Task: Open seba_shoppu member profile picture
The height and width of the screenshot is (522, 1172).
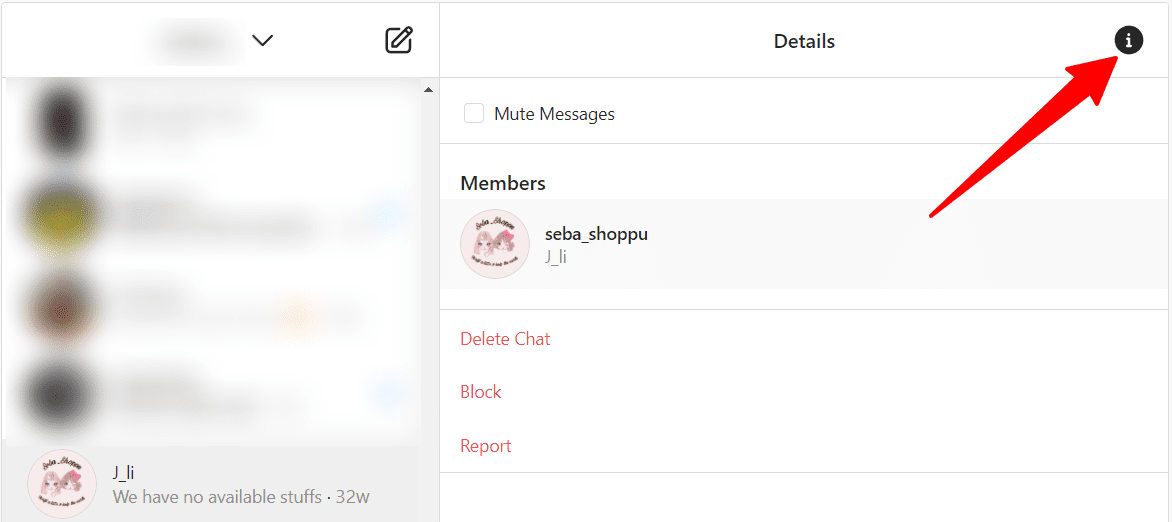Action: click(495, 244)
